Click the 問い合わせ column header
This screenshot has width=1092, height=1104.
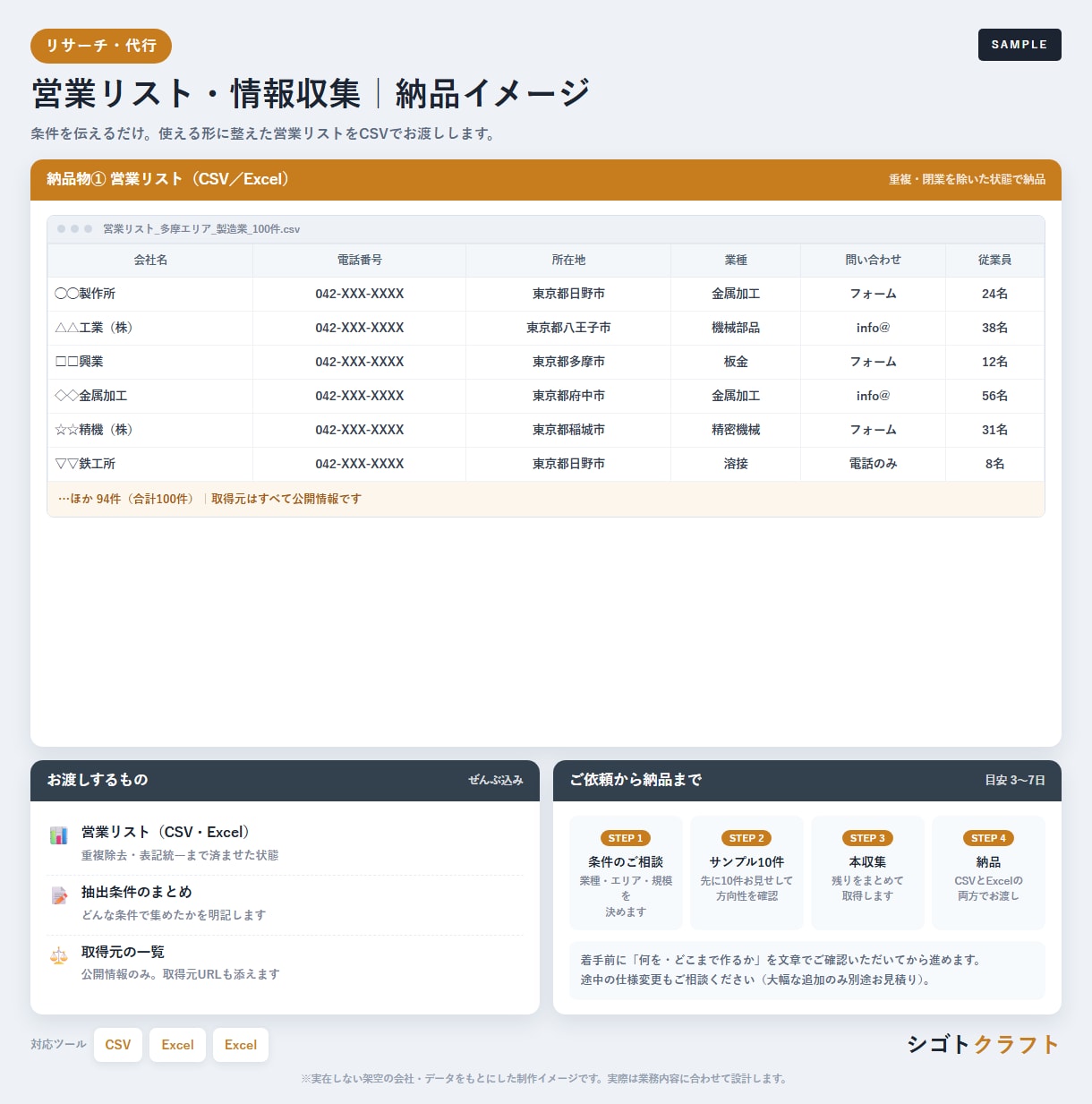(x=874, y=260)
